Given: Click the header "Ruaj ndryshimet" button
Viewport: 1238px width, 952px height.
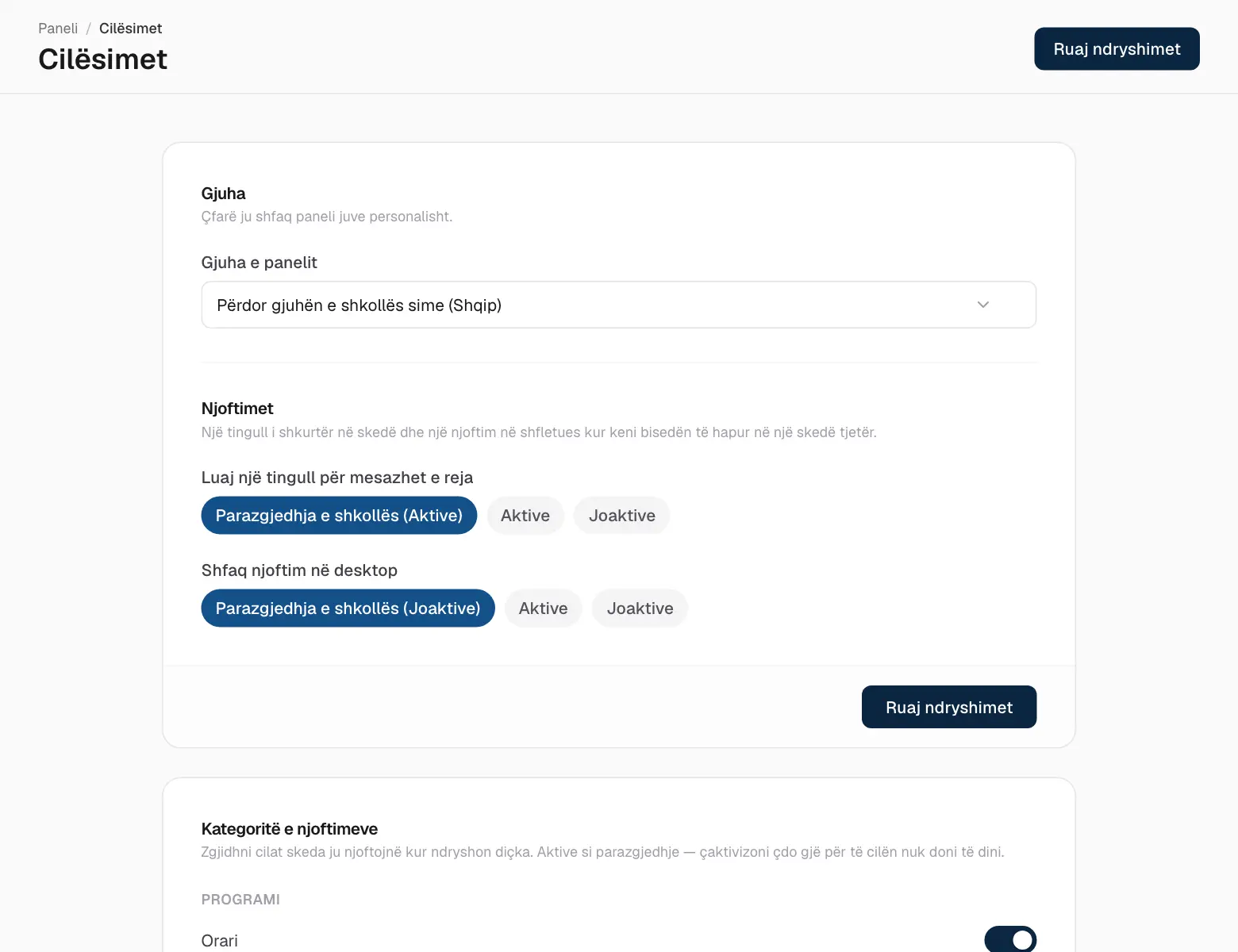Looking at the screenshot, I should tap(1117, 49).
